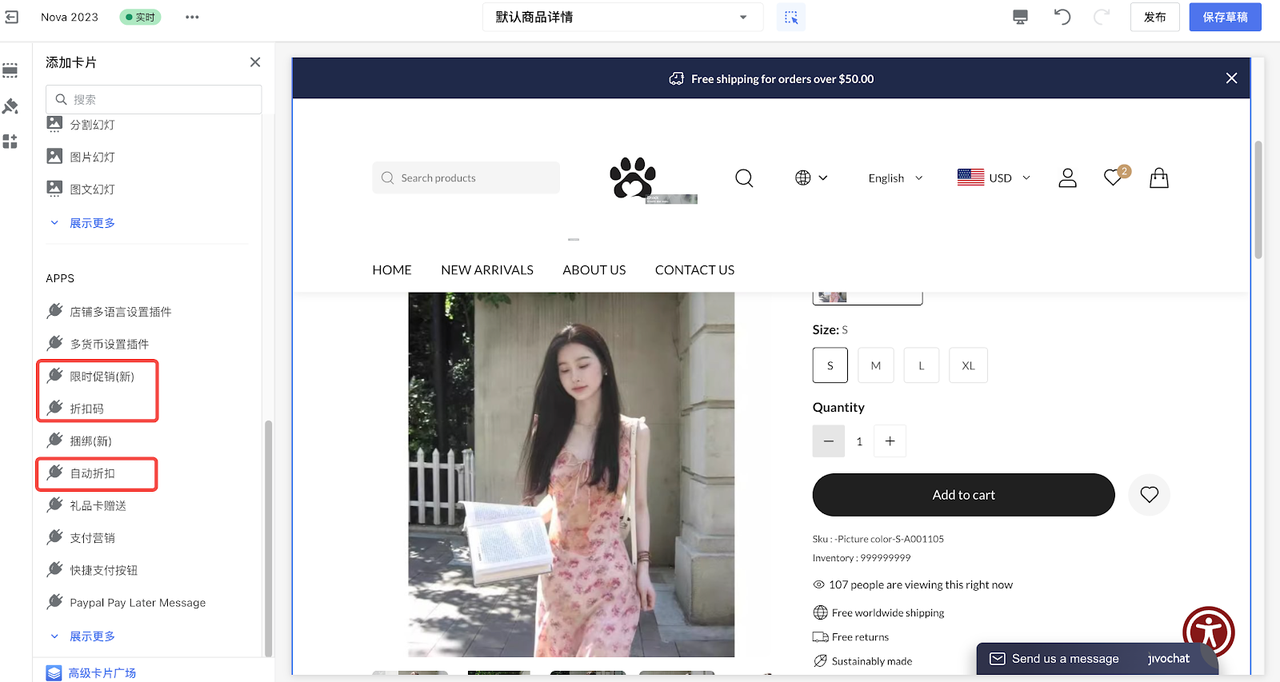Viewport: 1280px width, 682px height.
Task: Select the sections icon in the left sidebar
Action: (10, 70)
